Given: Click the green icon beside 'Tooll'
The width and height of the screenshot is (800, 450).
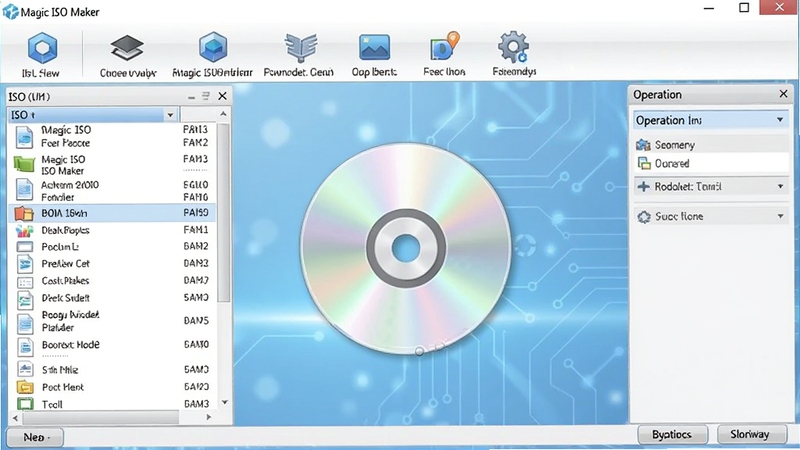Looking at the screenshot, I should [24, 404].
